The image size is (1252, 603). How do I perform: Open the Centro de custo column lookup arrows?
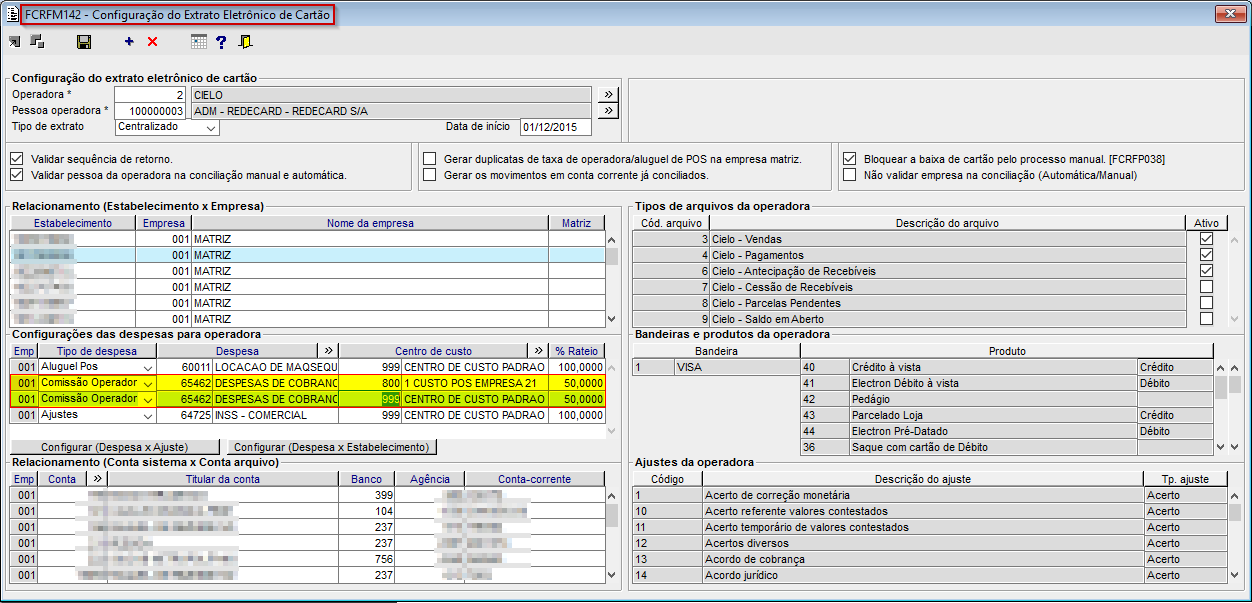click(540, 351)
